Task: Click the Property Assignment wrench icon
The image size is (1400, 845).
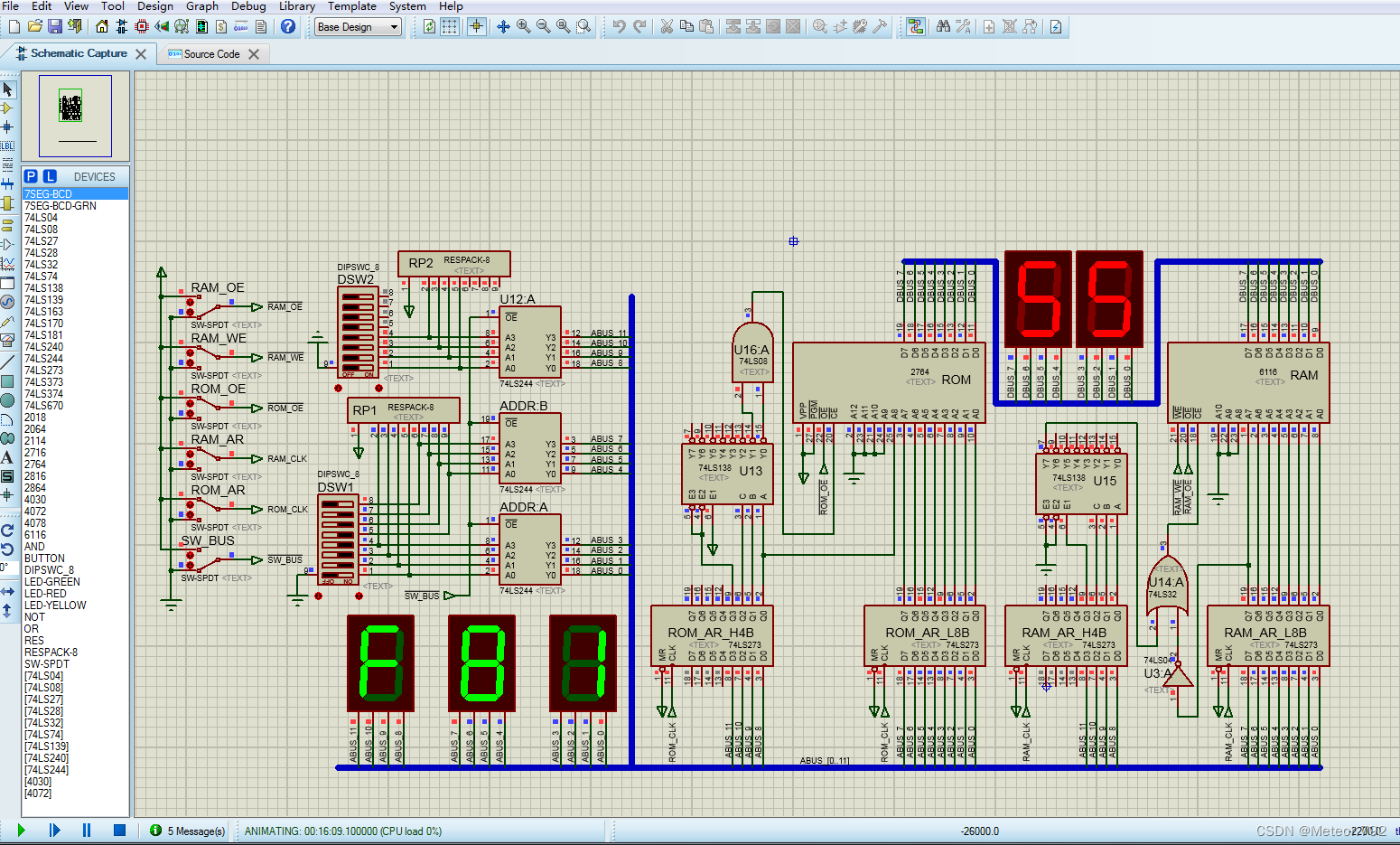Action: click(x=963, y=27)
